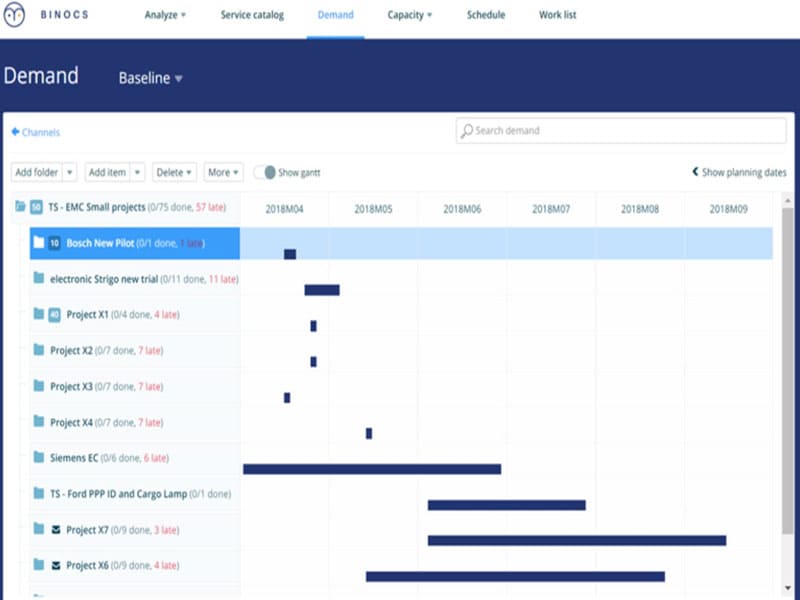800x600 pixels.
Task: Switch to the Service catalog tab
Action: point(252,15)
